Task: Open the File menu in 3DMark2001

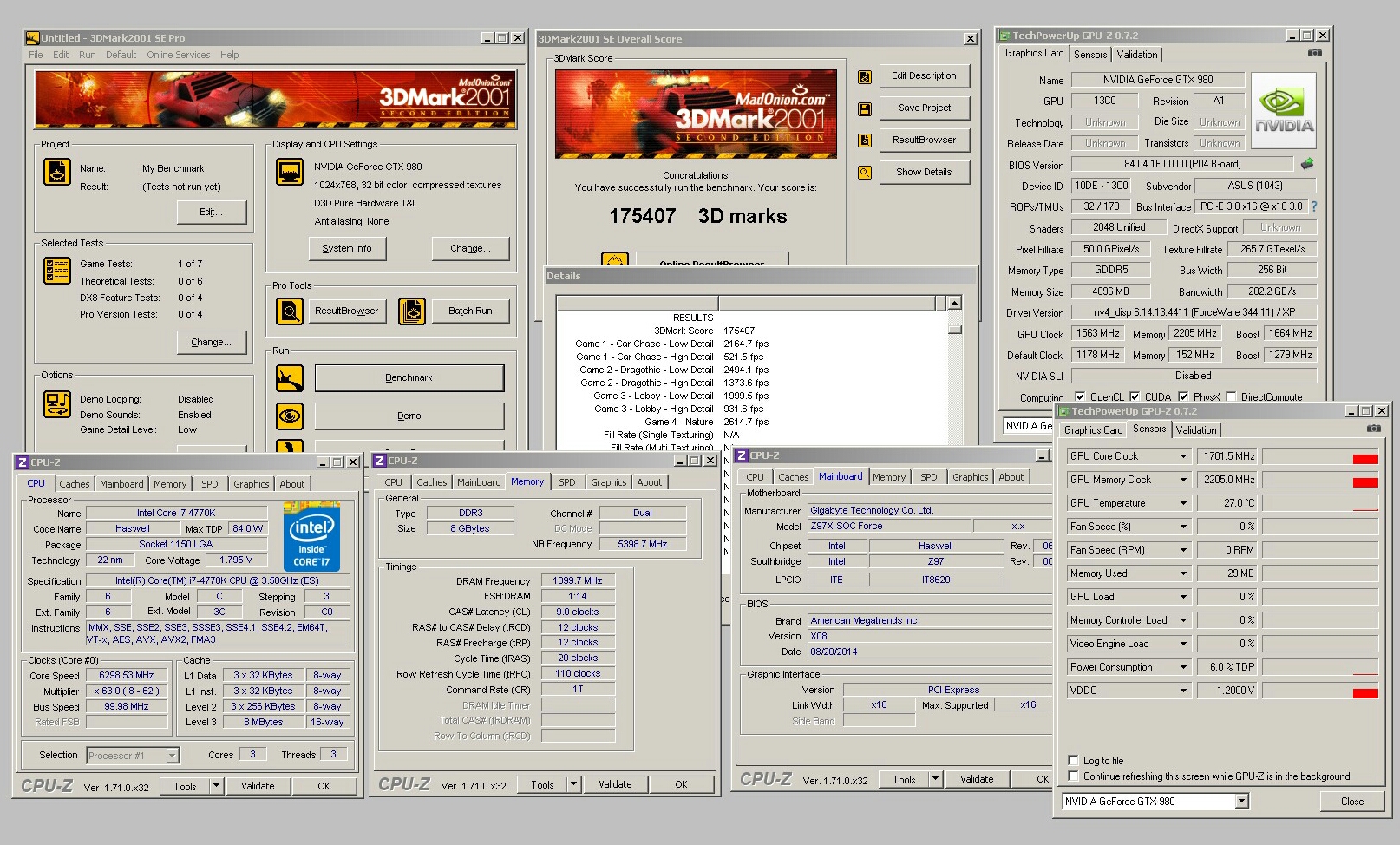Action: [x=36, y=55]
